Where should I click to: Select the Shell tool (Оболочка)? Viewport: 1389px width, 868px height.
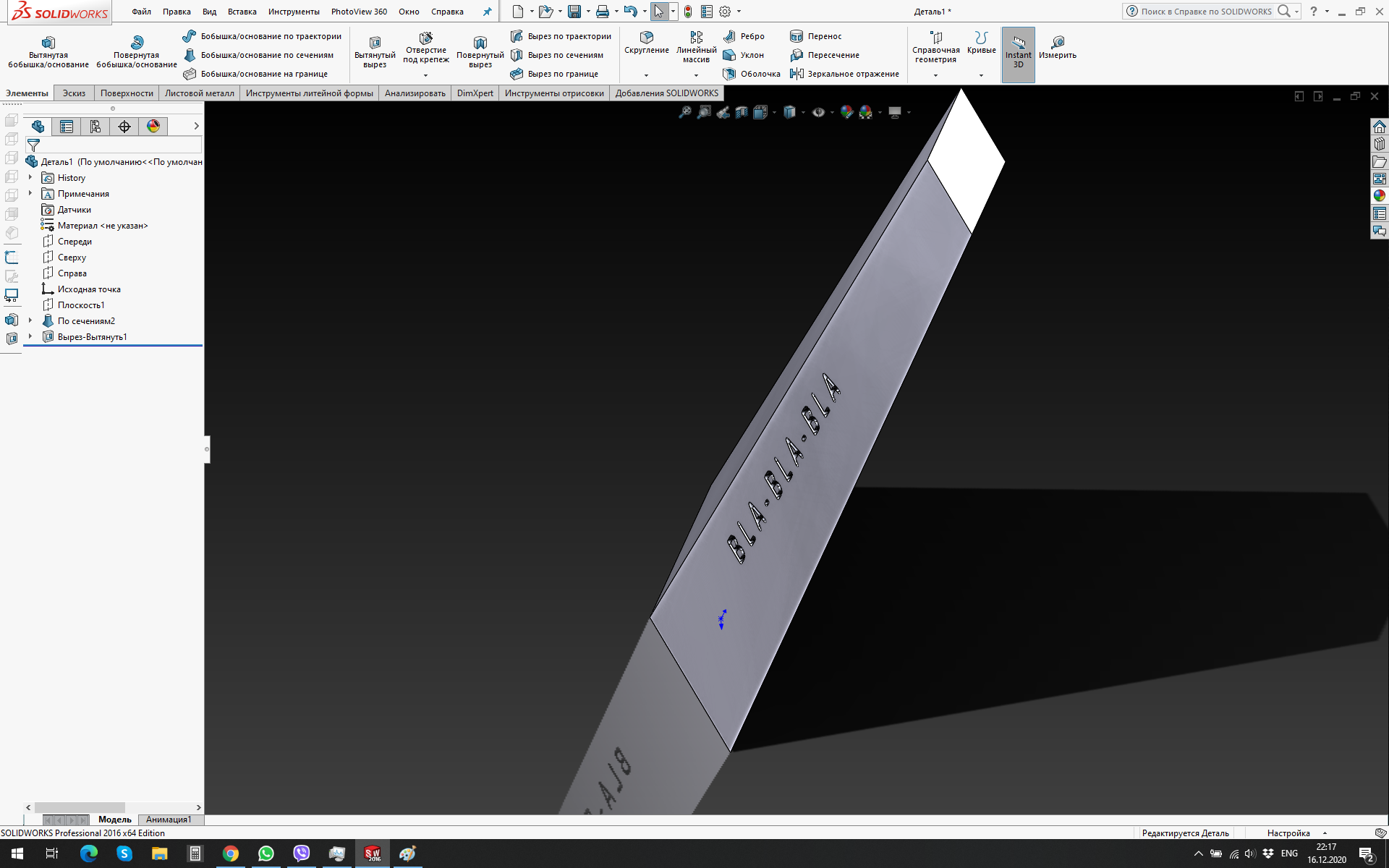[x=752, y=74]
